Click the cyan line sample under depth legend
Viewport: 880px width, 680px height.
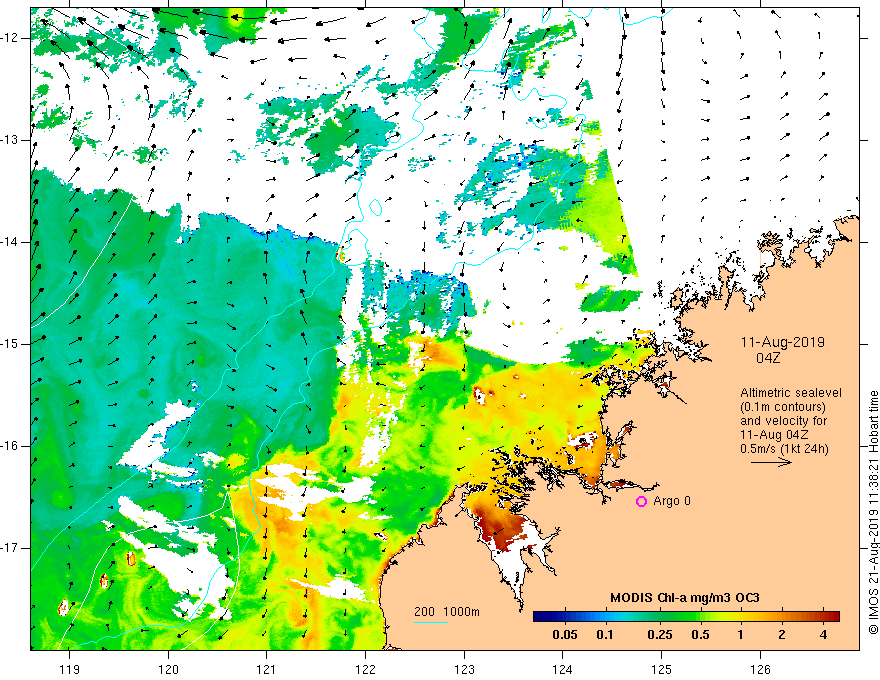pyautogui.click(x=430, y=622)
